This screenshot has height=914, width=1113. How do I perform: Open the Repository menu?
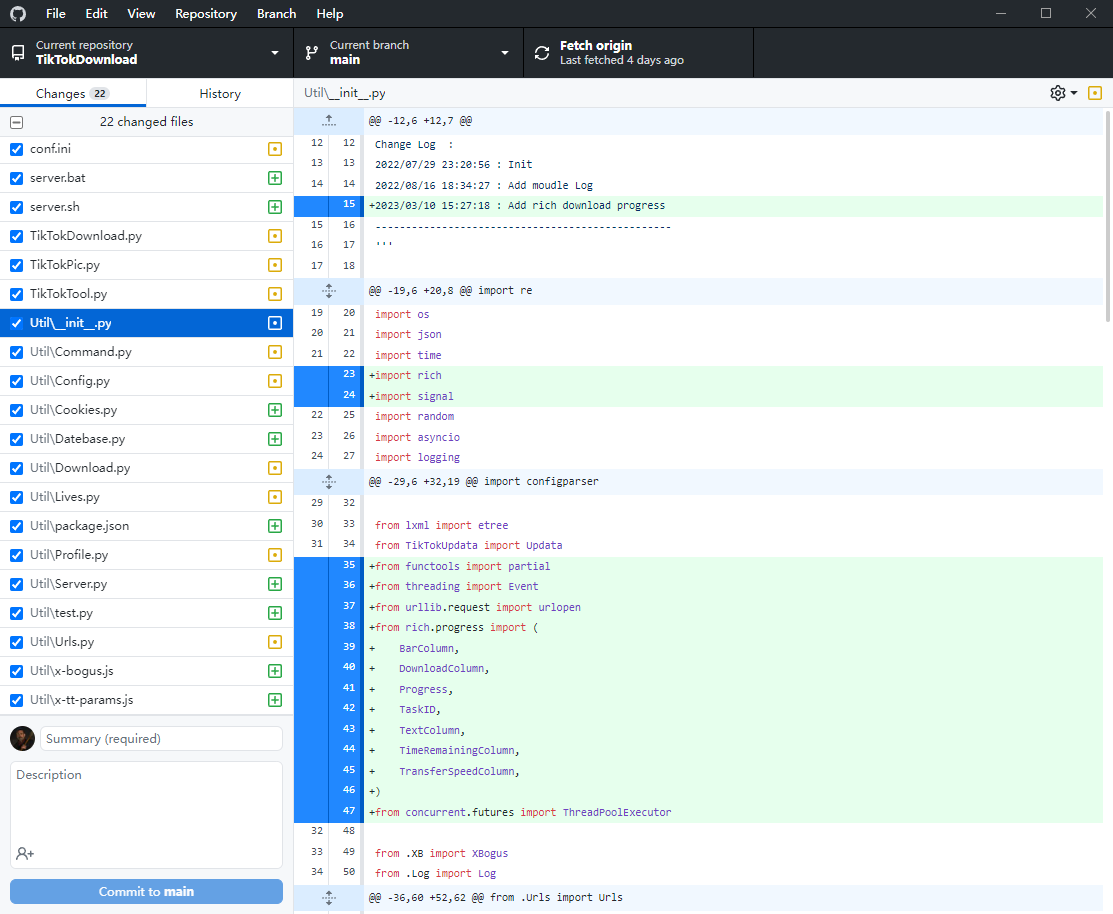(205, 13)
